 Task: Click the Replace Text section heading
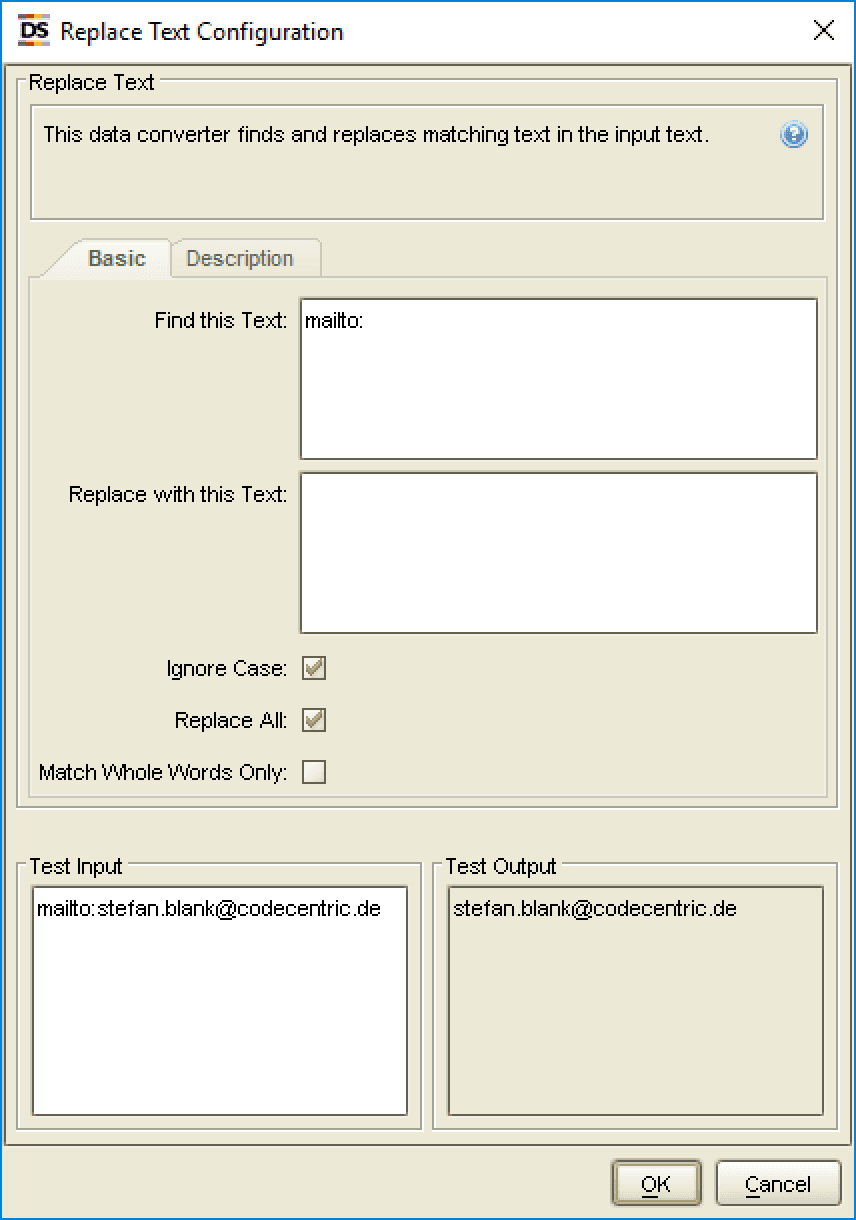click(x=90, y=83)
